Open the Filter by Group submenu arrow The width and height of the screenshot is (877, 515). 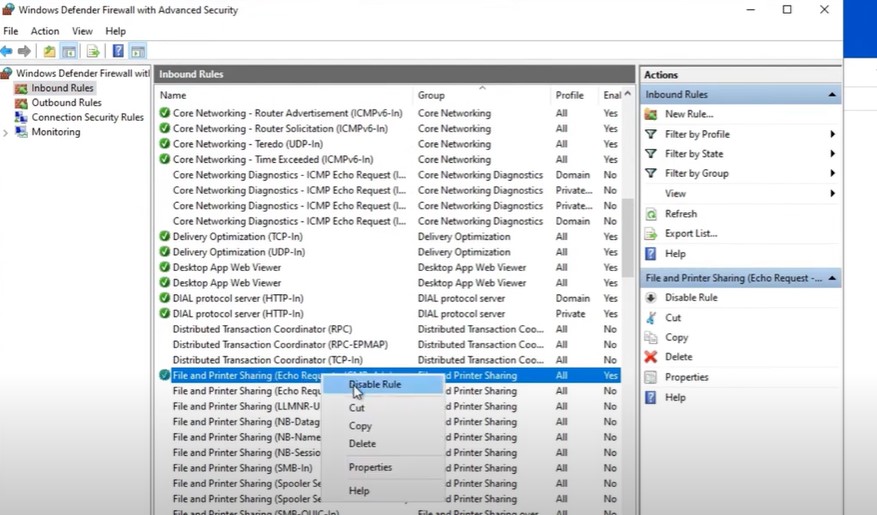[832, 173]
